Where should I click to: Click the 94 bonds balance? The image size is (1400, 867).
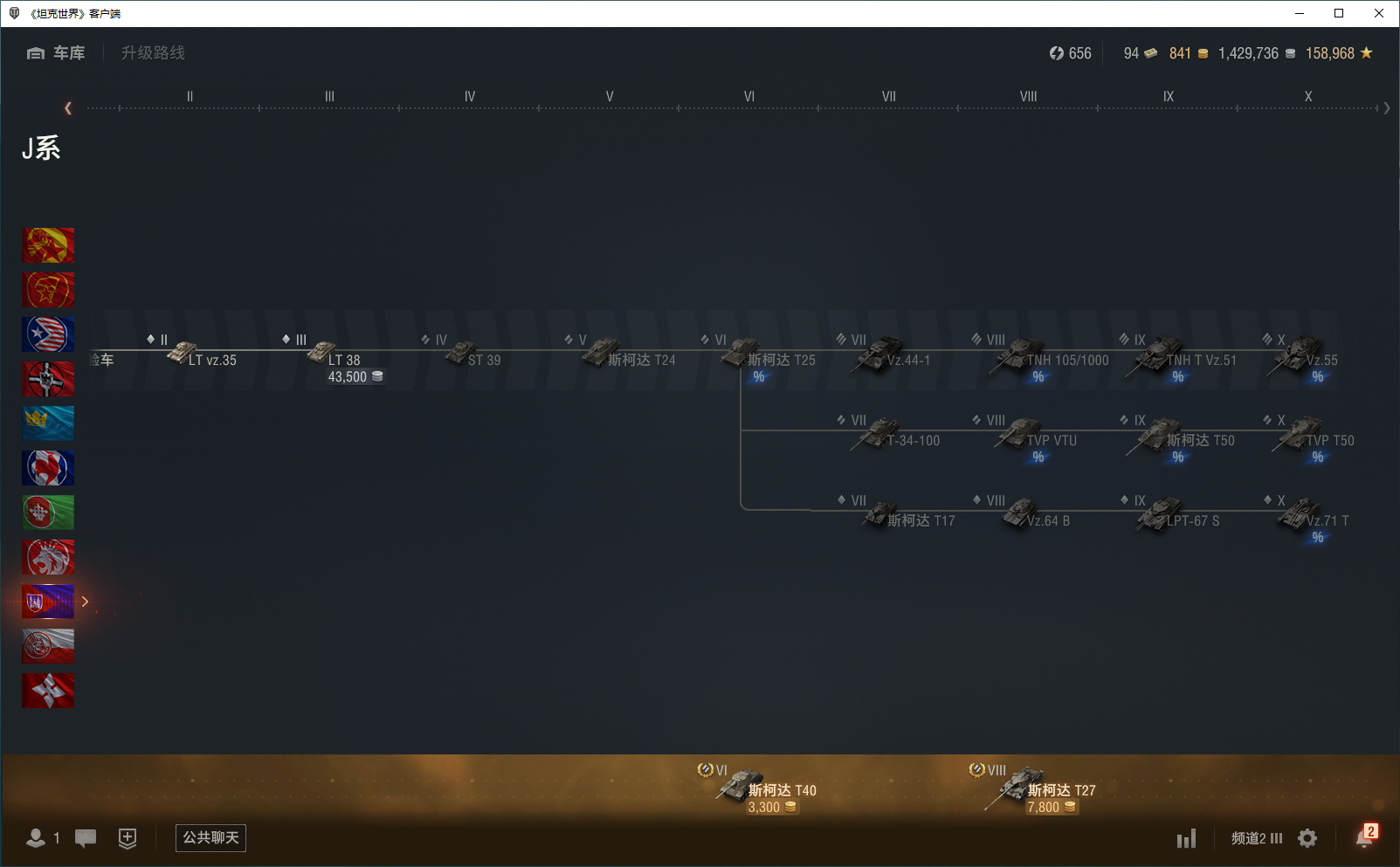click(1141, 53)
